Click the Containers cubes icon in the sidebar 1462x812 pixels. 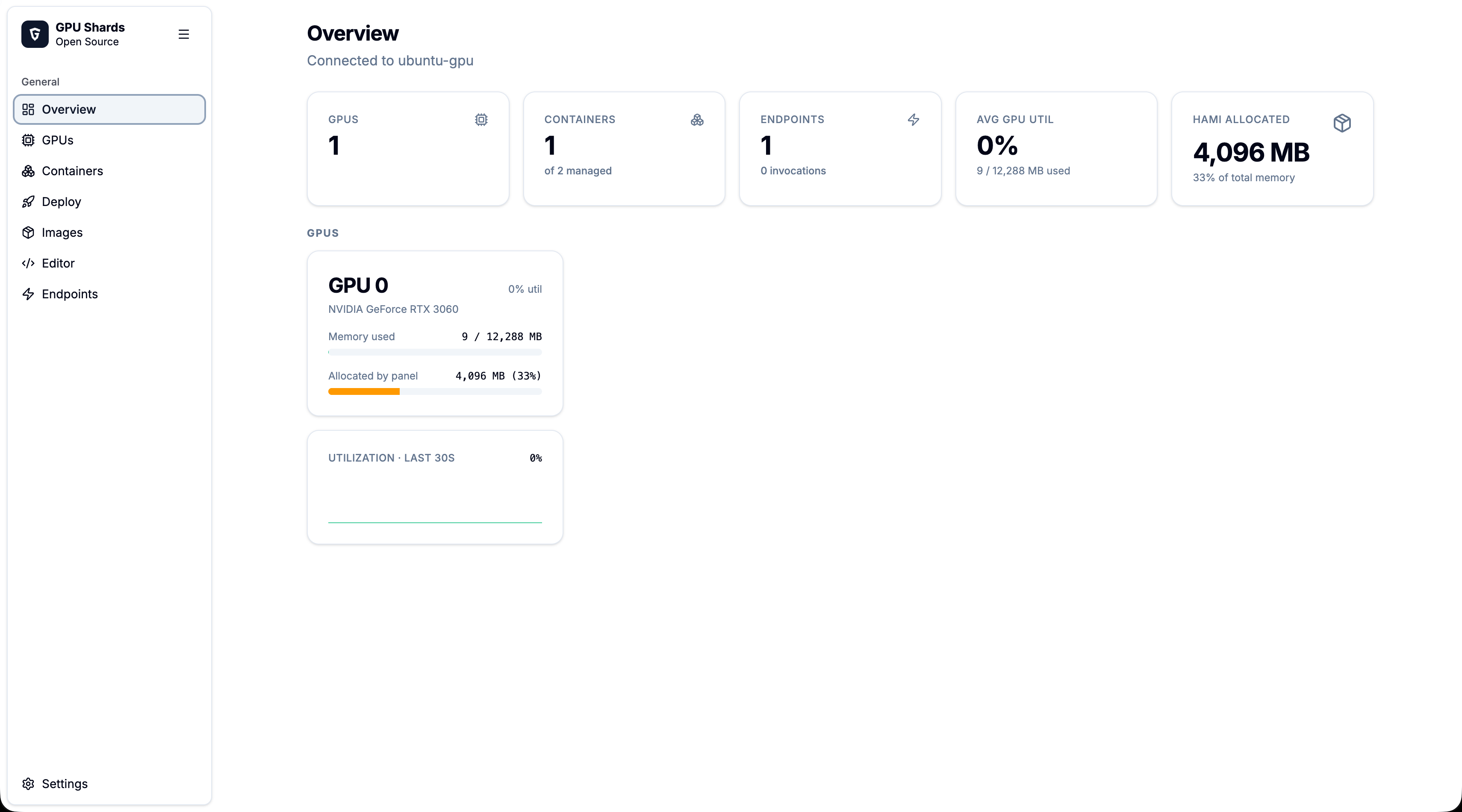coord(28,171)
